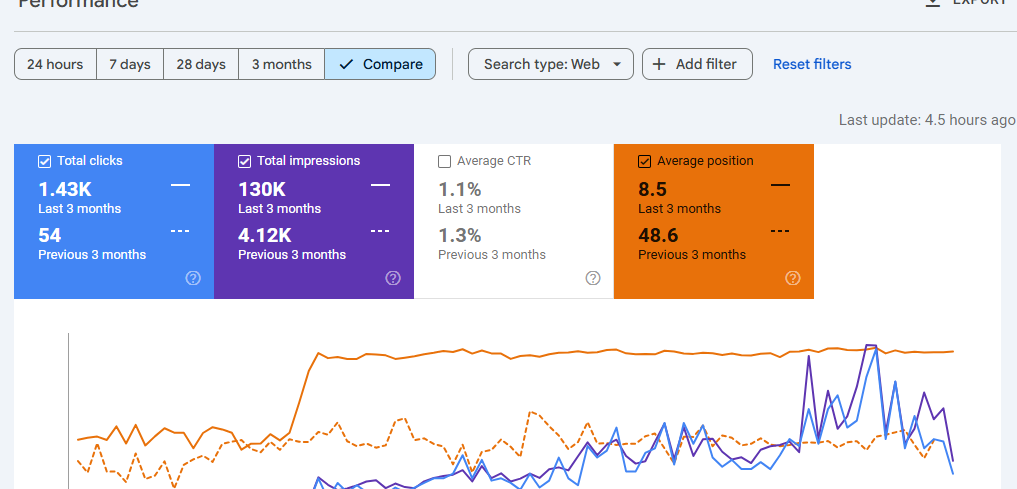1017x489 pixels.
Task: Uncheck the Total impressions checkbox
Action: (244, 161)
